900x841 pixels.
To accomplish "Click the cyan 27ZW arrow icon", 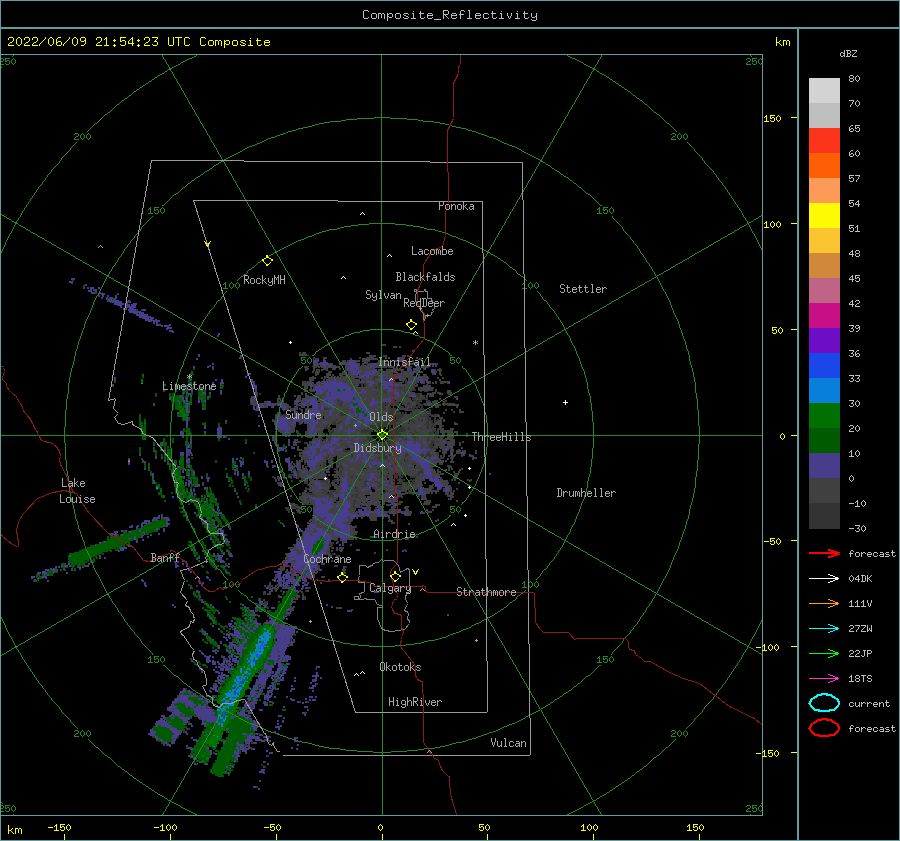I will 824,629.
